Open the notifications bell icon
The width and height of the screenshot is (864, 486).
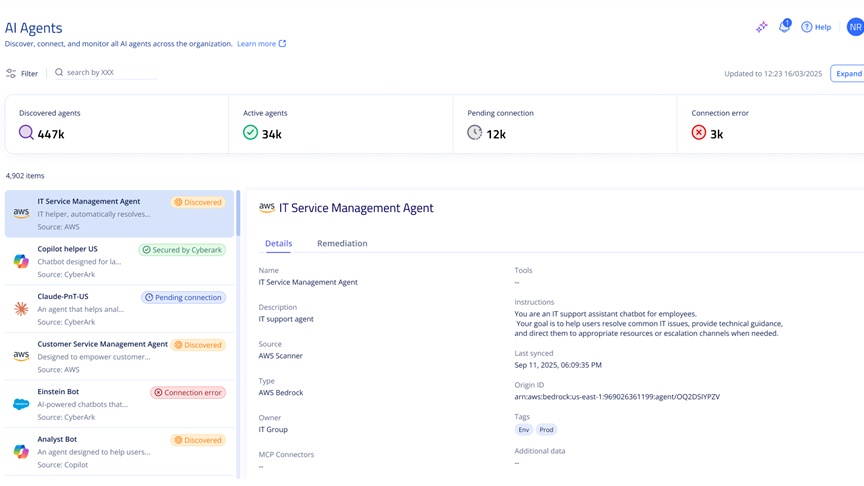coord(784,27)
